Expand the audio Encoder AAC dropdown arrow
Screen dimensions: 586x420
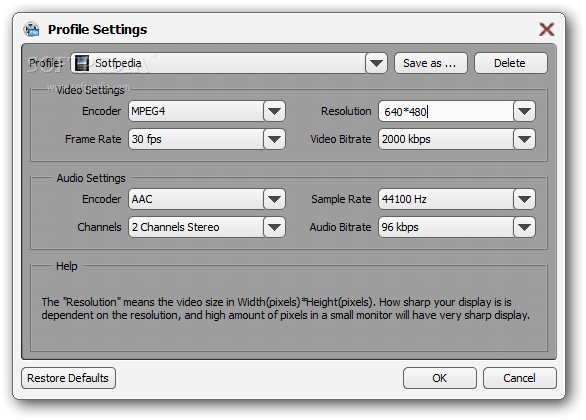[274, 199]
